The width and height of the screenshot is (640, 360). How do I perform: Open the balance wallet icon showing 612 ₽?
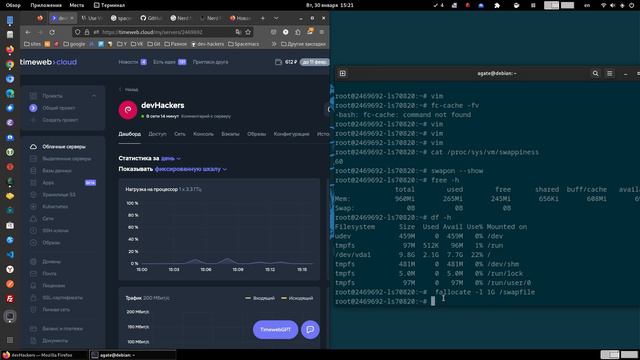(x=278, y=62)
